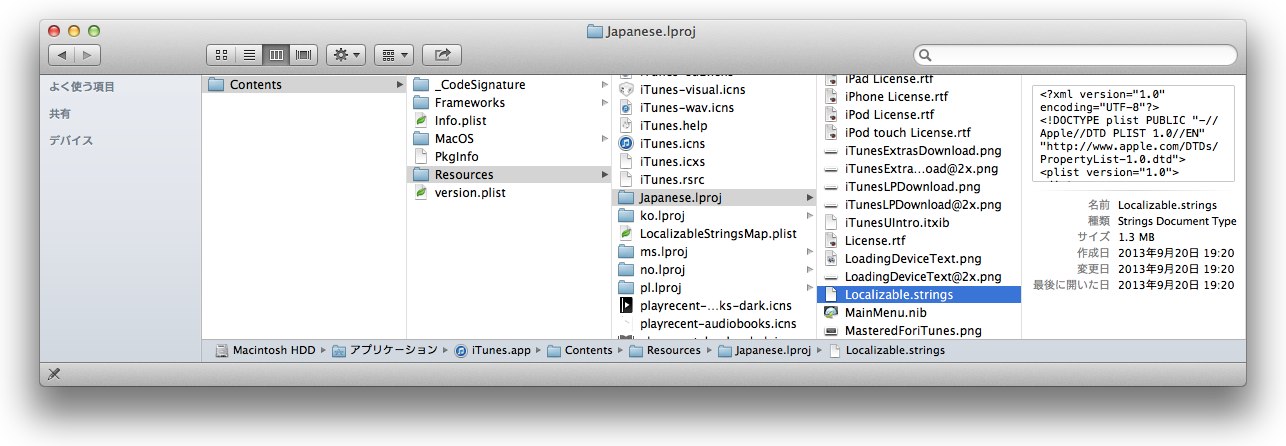The image size is (1286, 446).
Task: Select iTunesExtra…oad@2x.png file
Action: pyautogui.click(x=919, y=169)
